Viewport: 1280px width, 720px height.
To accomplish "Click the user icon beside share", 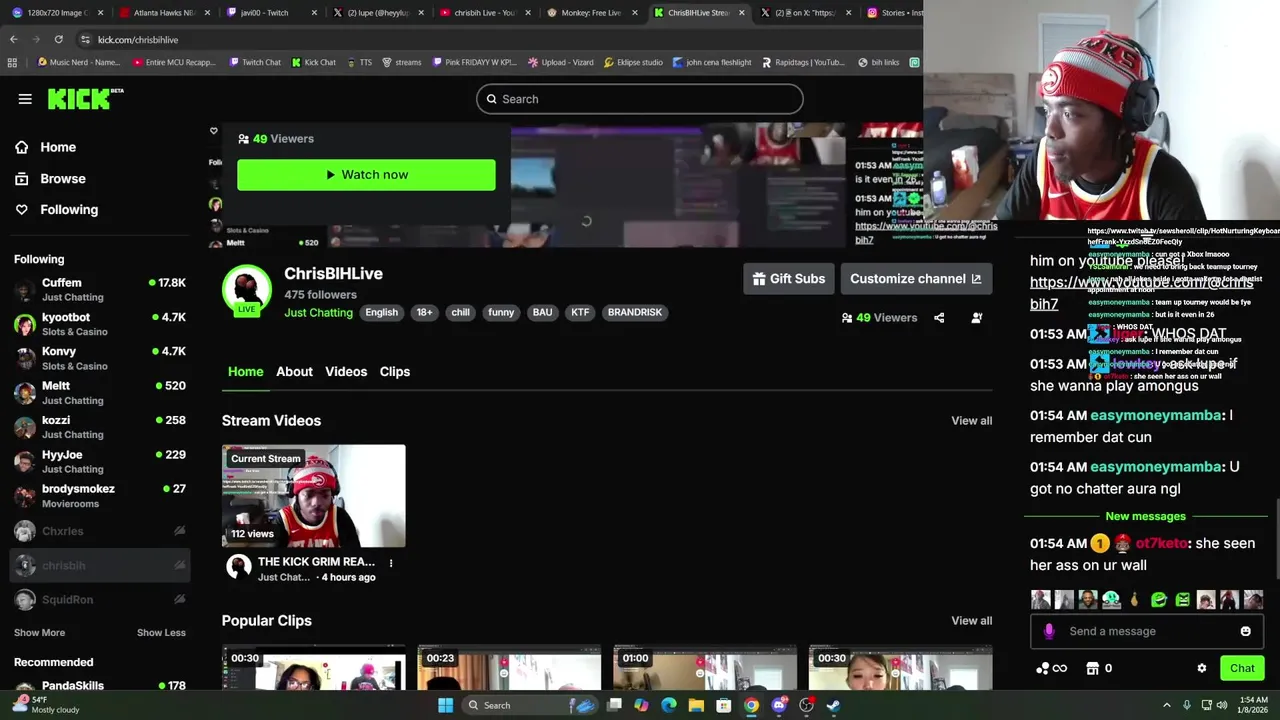I will click(x=977, y=318).
